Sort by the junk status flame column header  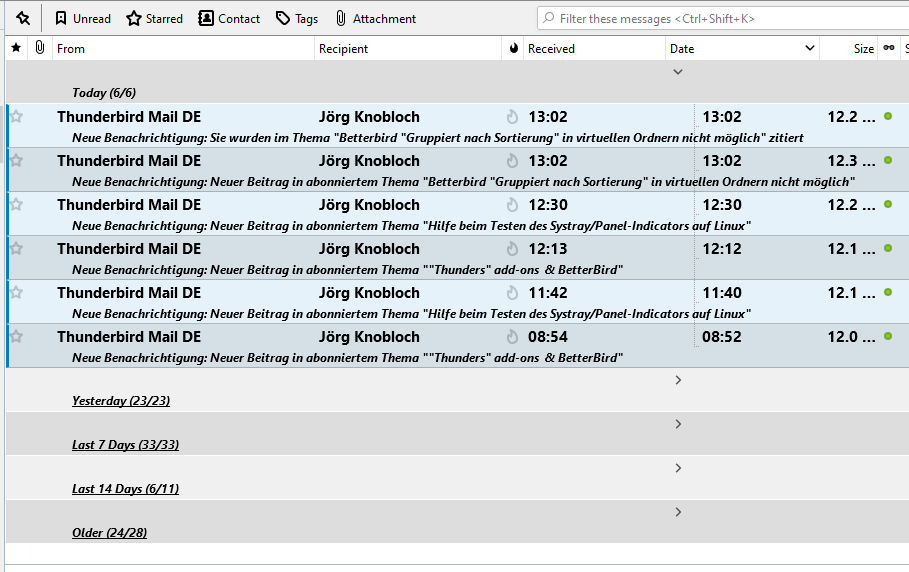[514, 48]
